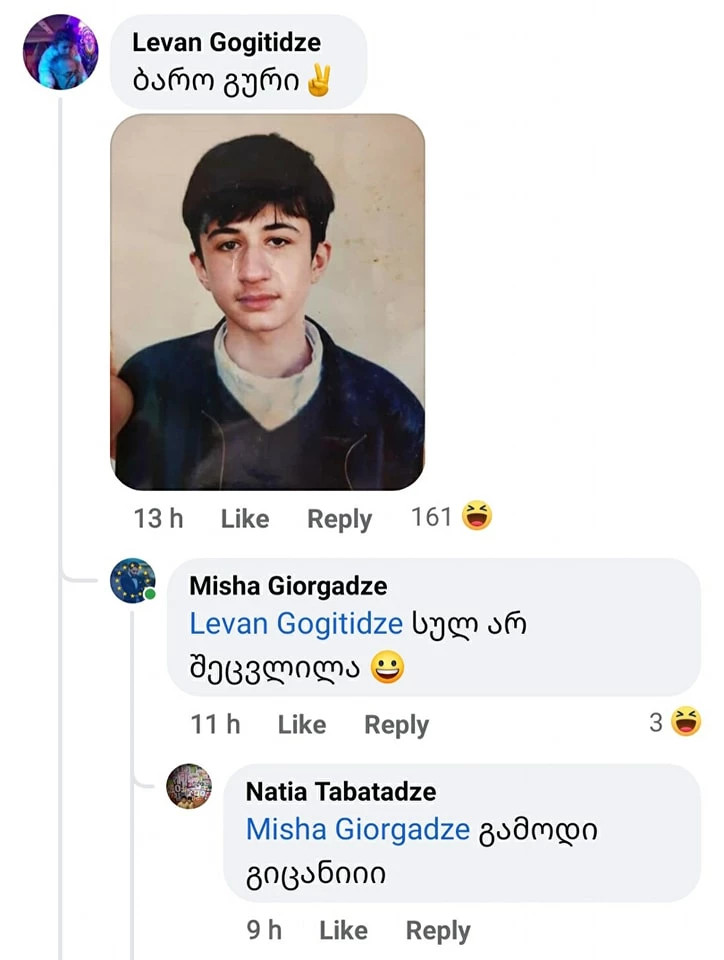
Task: Click Levan Gogitidze's profile avatar
Action: [60, 52]
